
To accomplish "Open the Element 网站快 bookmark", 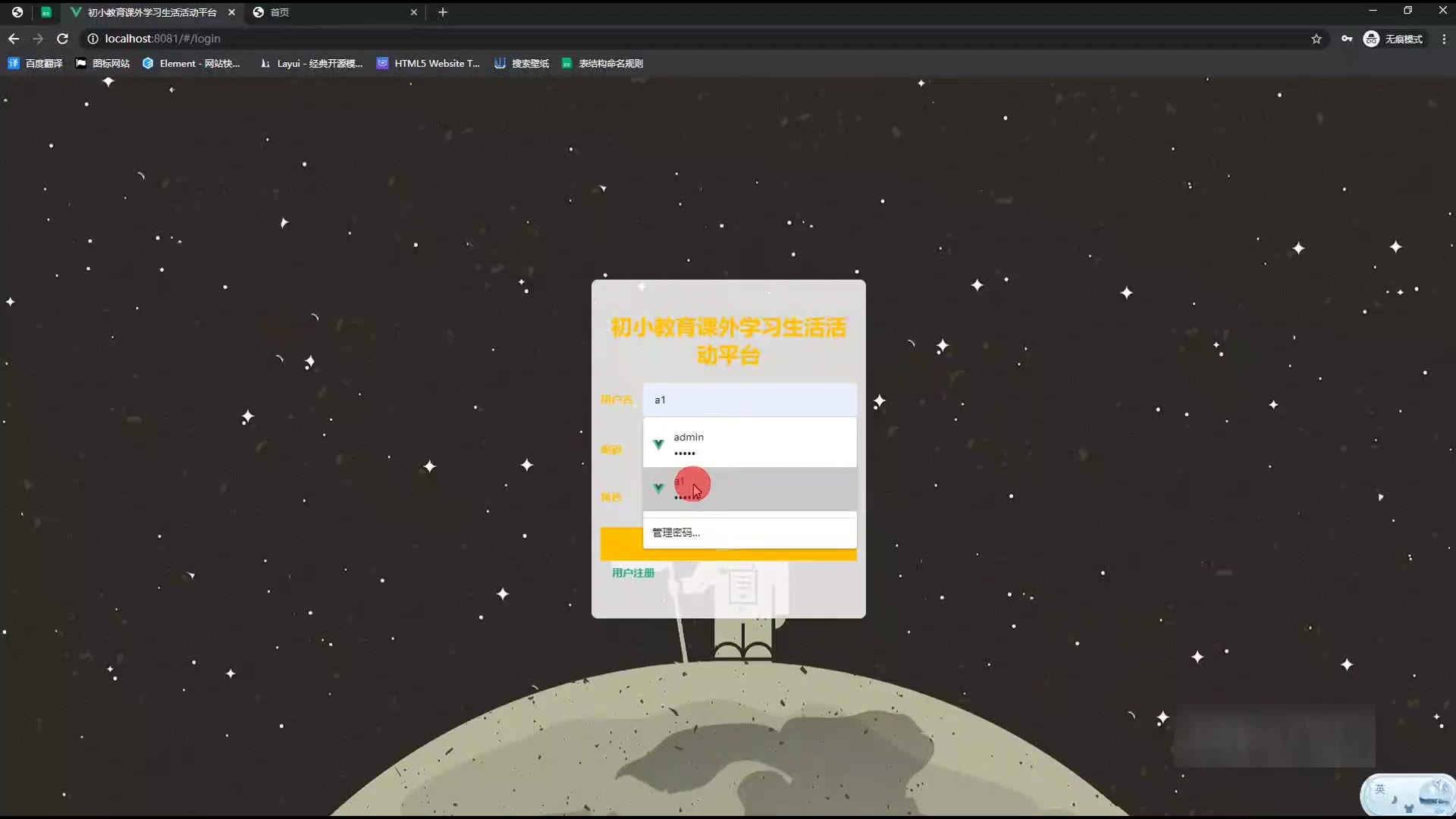I will click(191, 64).
